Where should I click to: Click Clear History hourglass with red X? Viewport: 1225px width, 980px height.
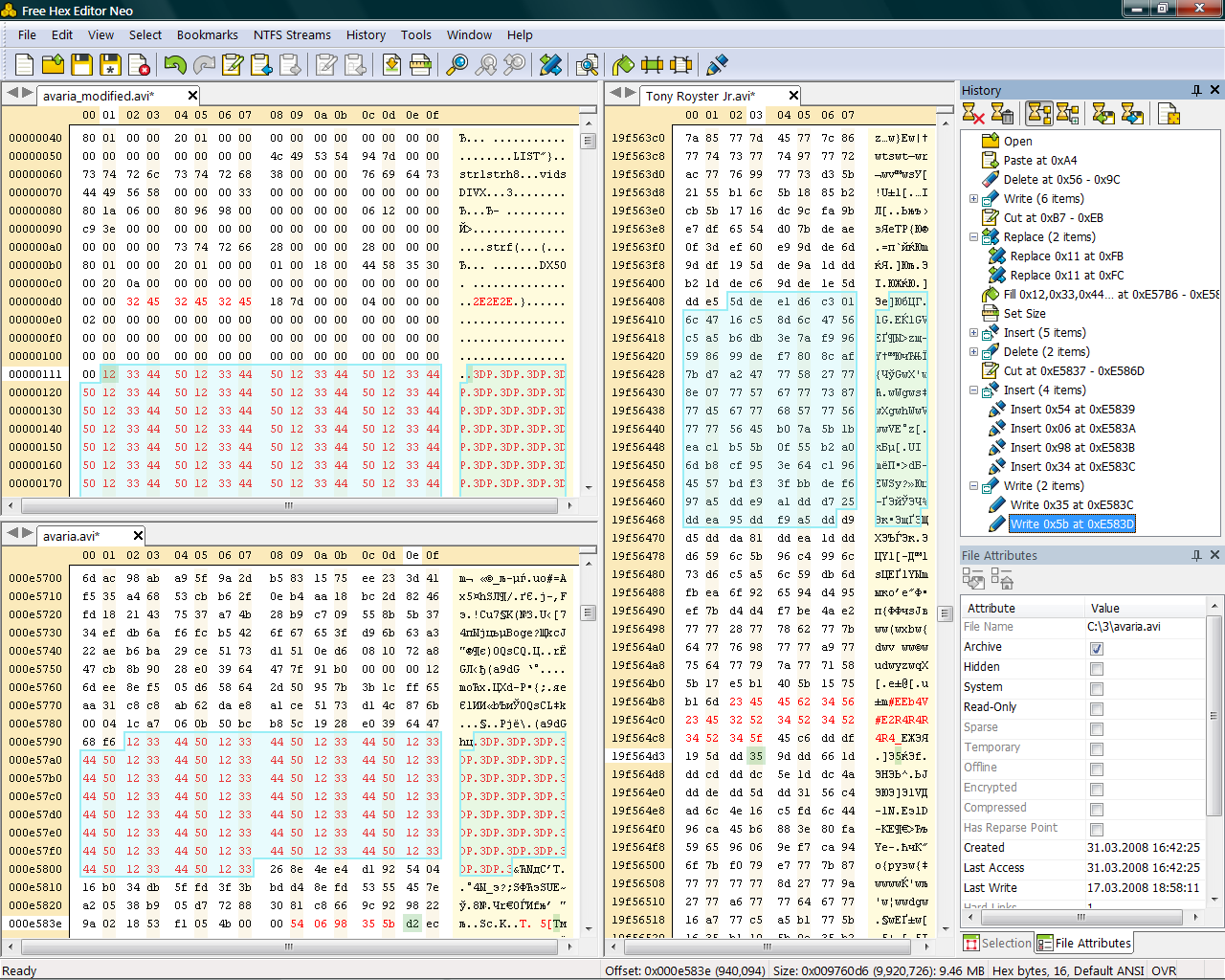coord(973,114)
